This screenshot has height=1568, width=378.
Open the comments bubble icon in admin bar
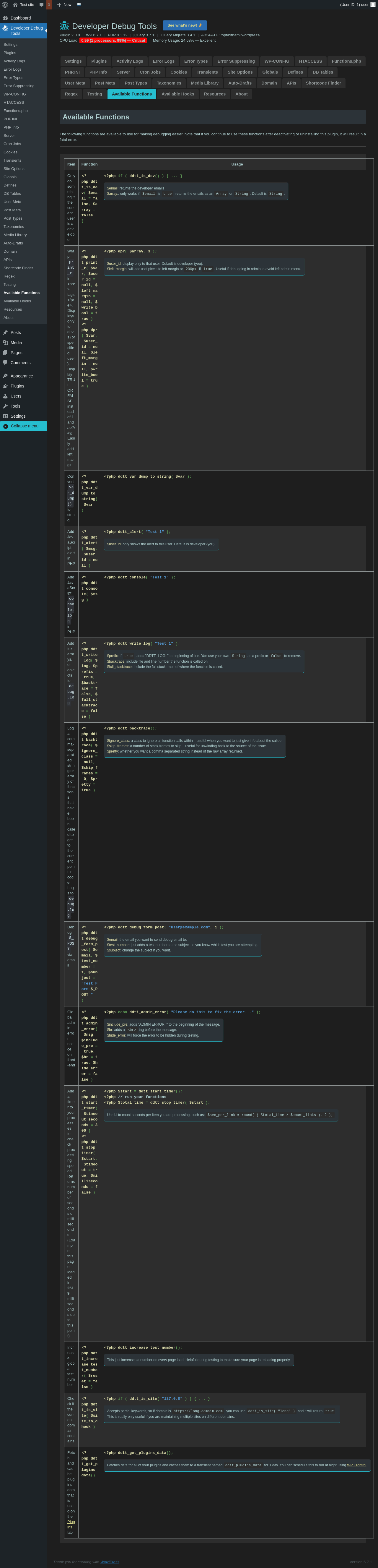(x=41, y=4)
